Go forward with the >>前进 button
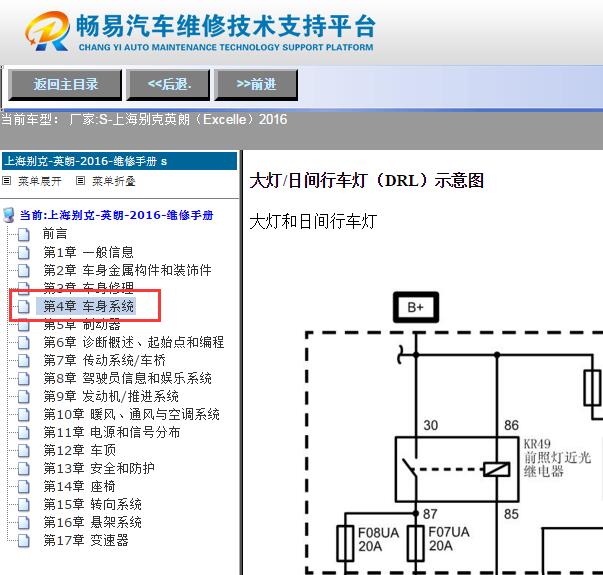Viewport: 603px width, 575px height. [256, 85]
